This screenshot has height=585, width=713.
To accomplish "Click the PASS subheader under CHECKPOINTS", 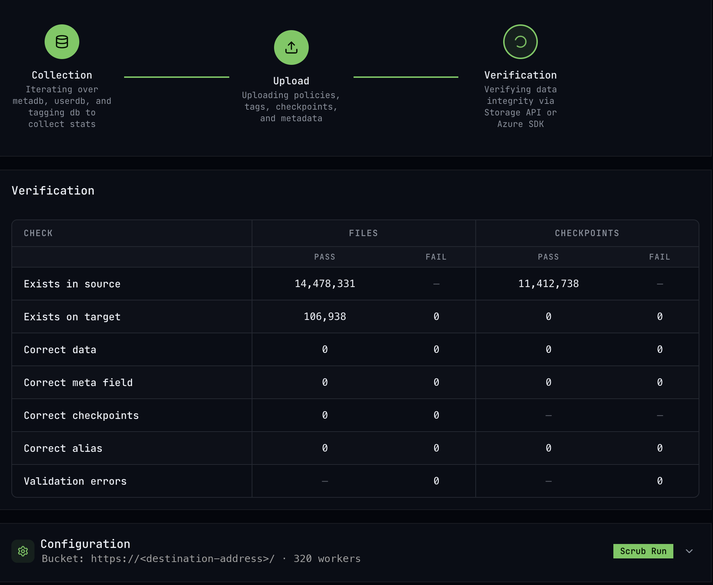I will [548, 257].
